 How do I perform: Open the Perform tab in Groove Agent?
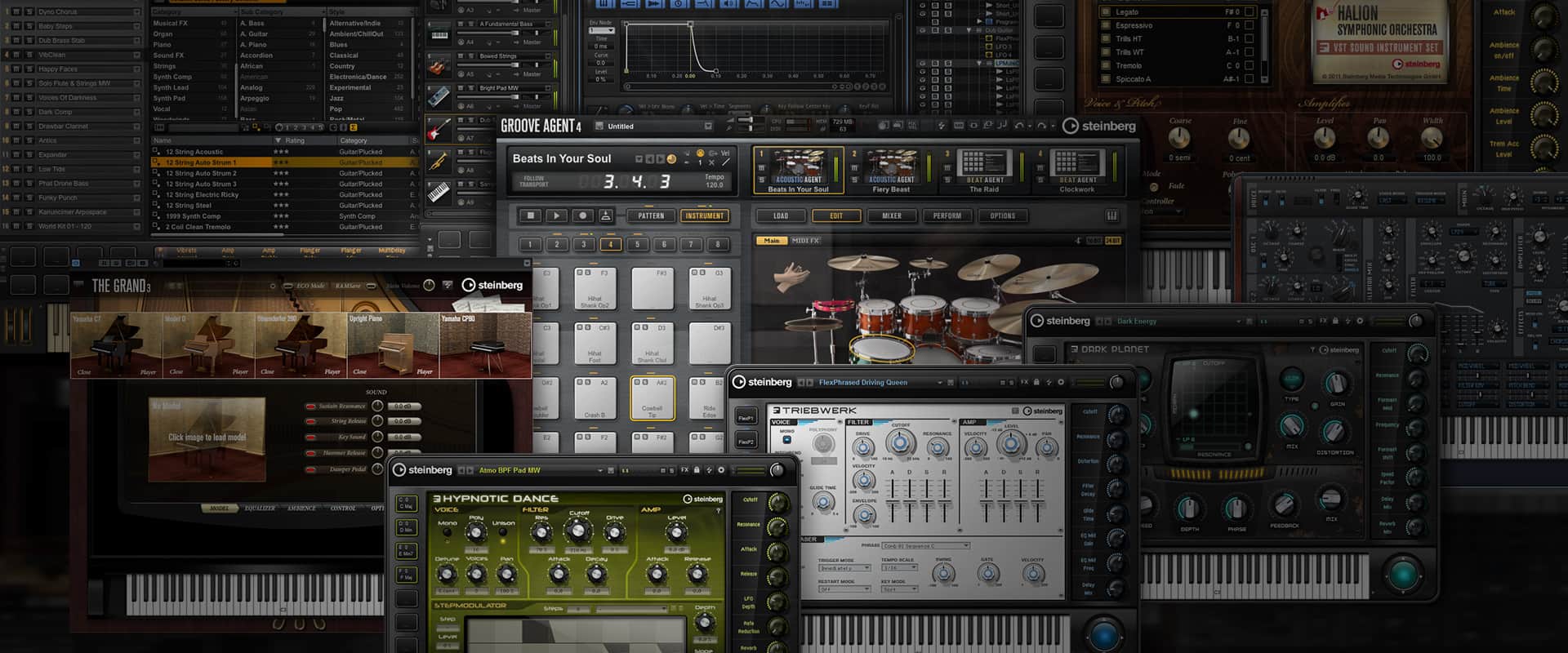947,215
